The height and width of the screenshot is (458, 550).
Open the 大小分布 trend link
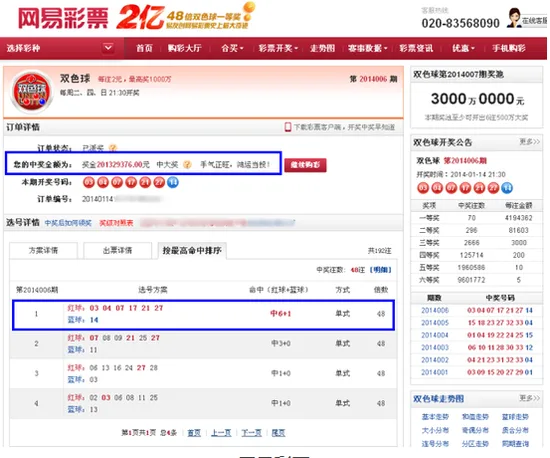point(435,430)
